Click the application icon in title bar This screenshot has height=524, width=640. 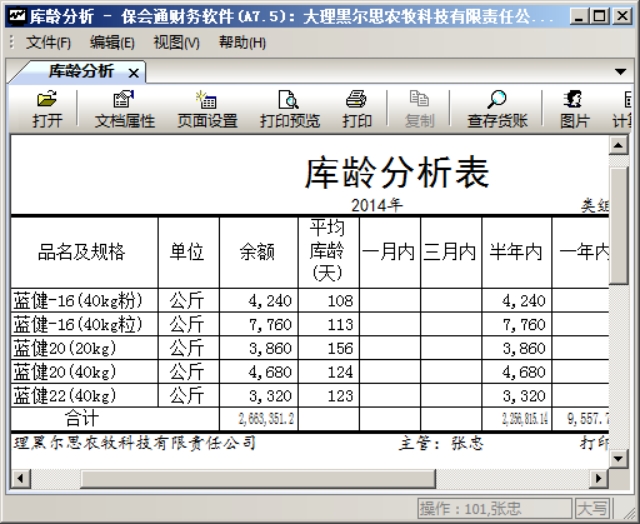coord(17,16)
